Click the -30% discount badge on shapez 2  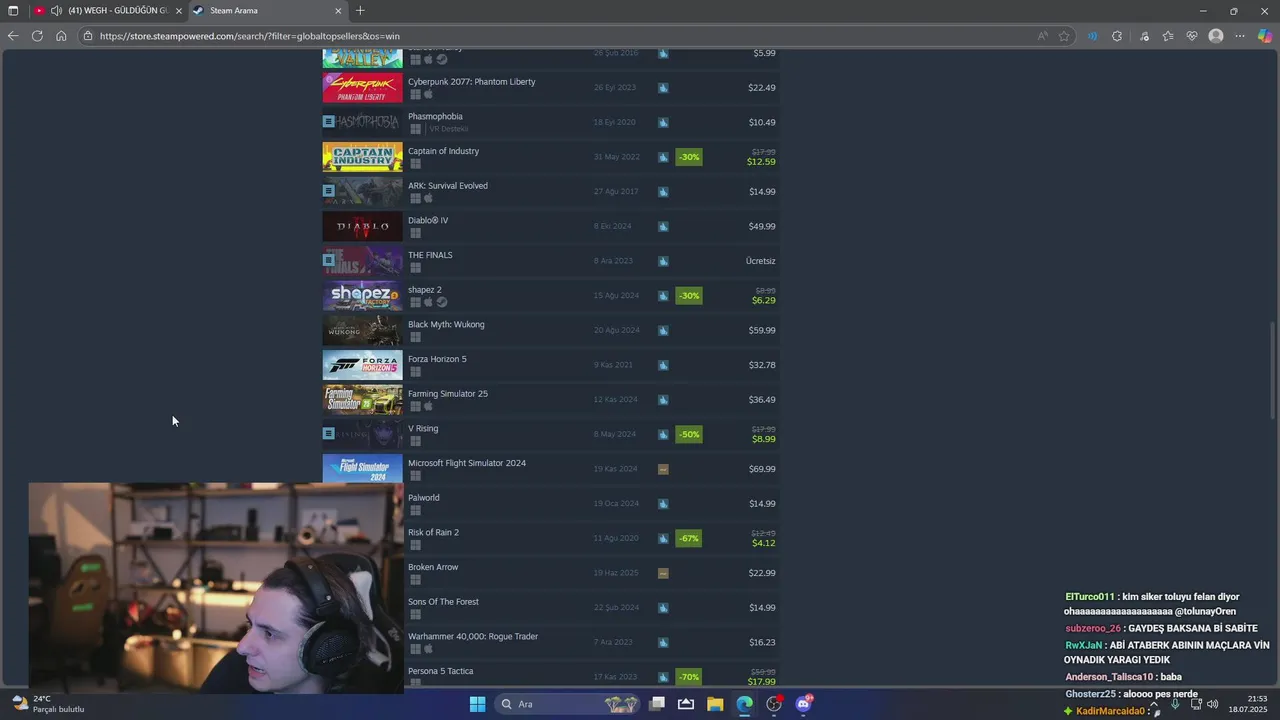coord(688,296)
